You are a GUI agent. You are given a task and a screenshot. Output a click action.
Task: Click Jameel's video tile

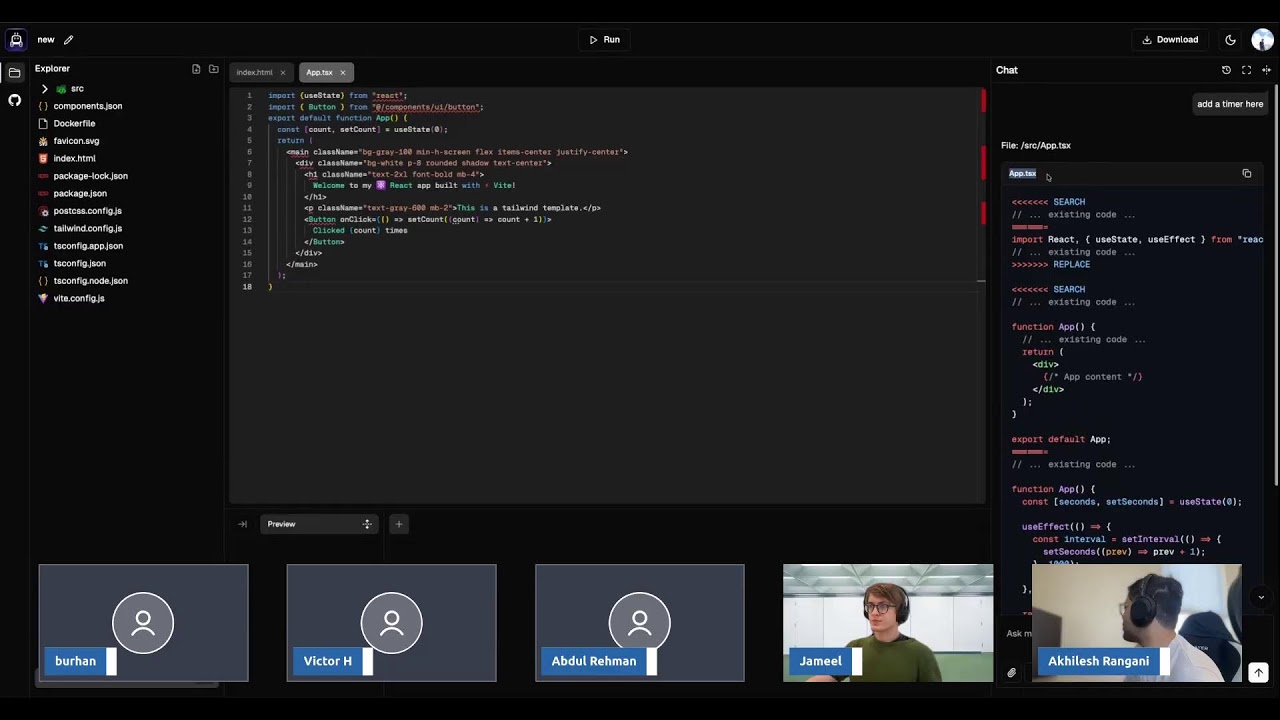pos(888,623)
